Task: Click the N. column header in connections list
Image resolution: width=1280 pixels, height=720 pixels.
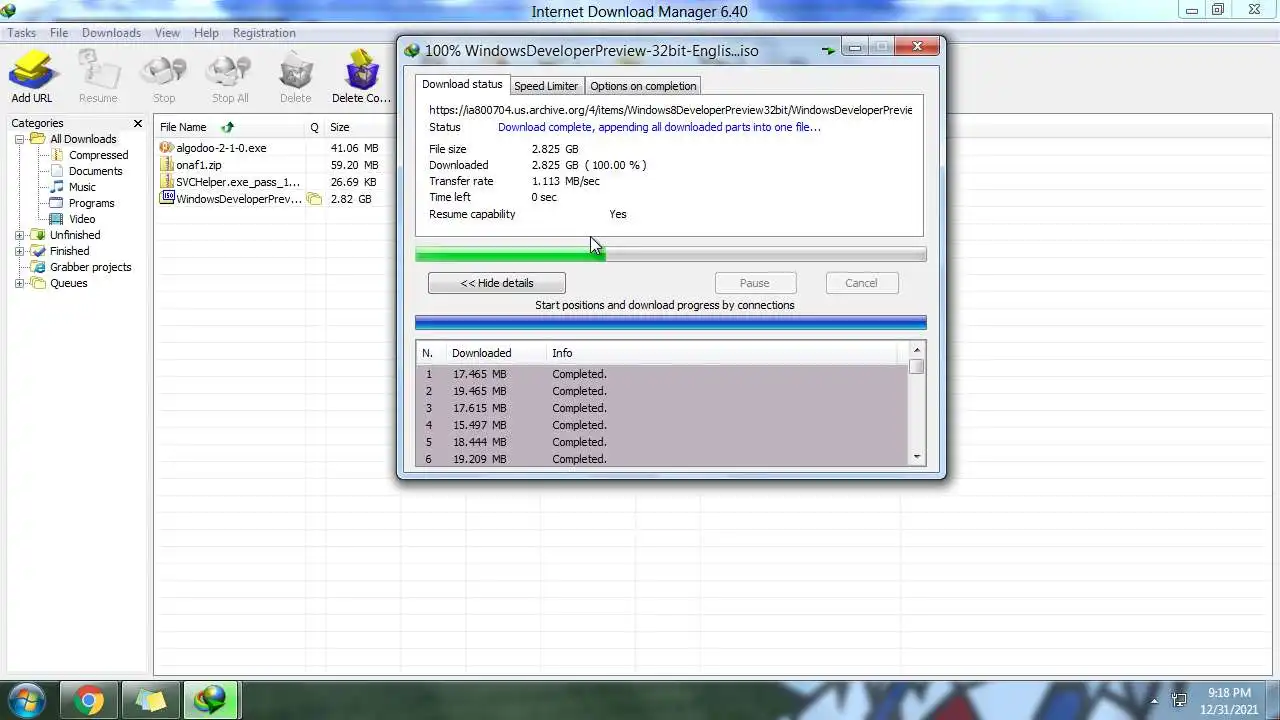Action: click(x=432, y=353)
